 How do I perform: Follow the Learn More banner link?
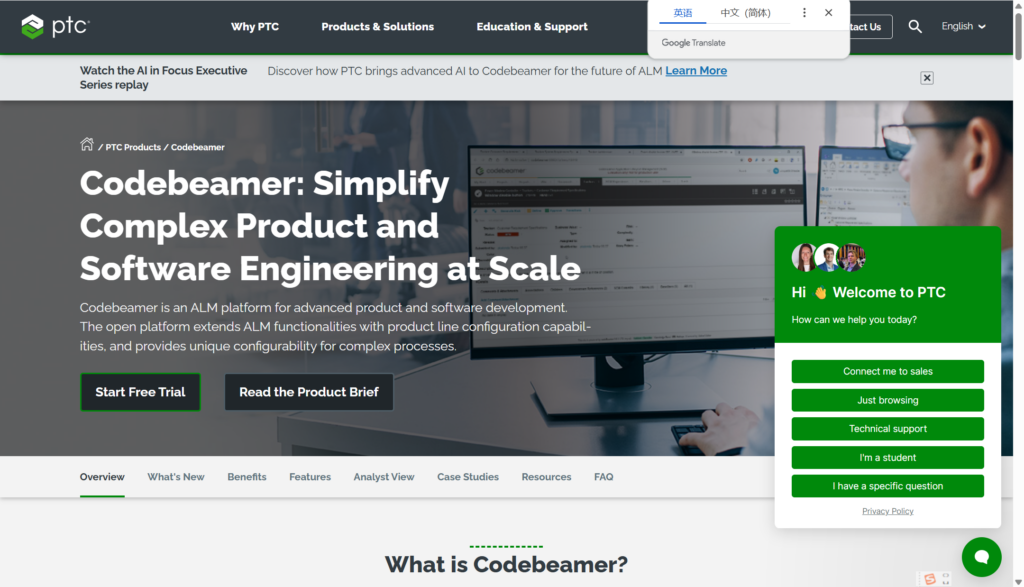[x=696, y=71]
